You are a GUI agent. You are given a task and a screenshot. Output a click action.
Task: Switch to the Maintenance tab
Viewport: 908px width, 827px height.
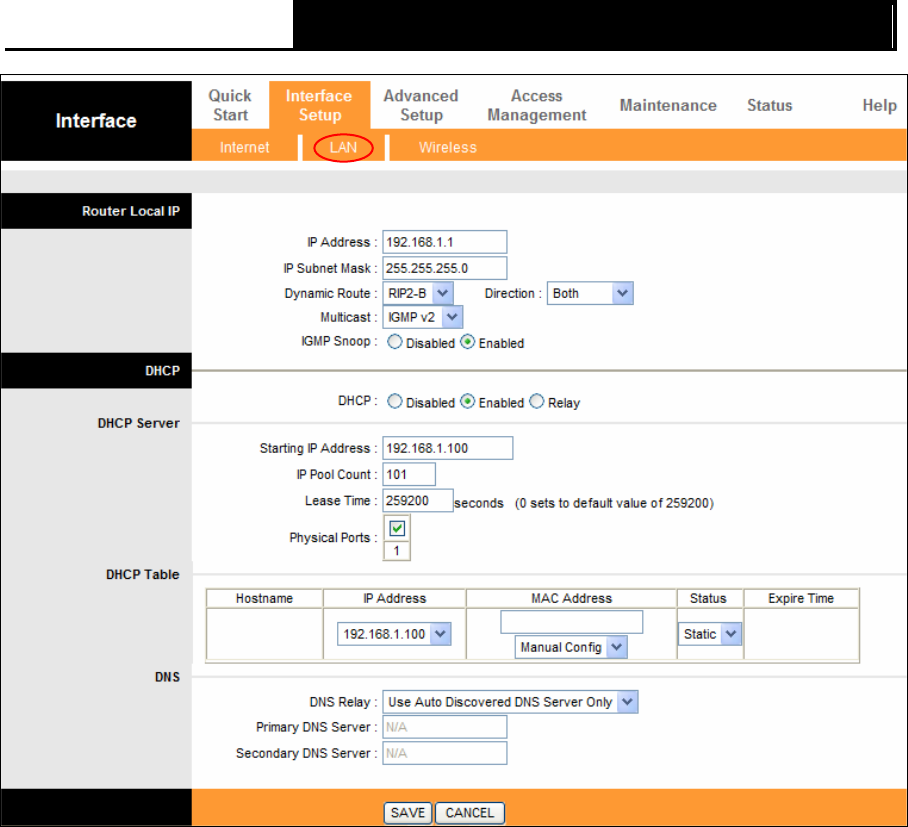668,105
